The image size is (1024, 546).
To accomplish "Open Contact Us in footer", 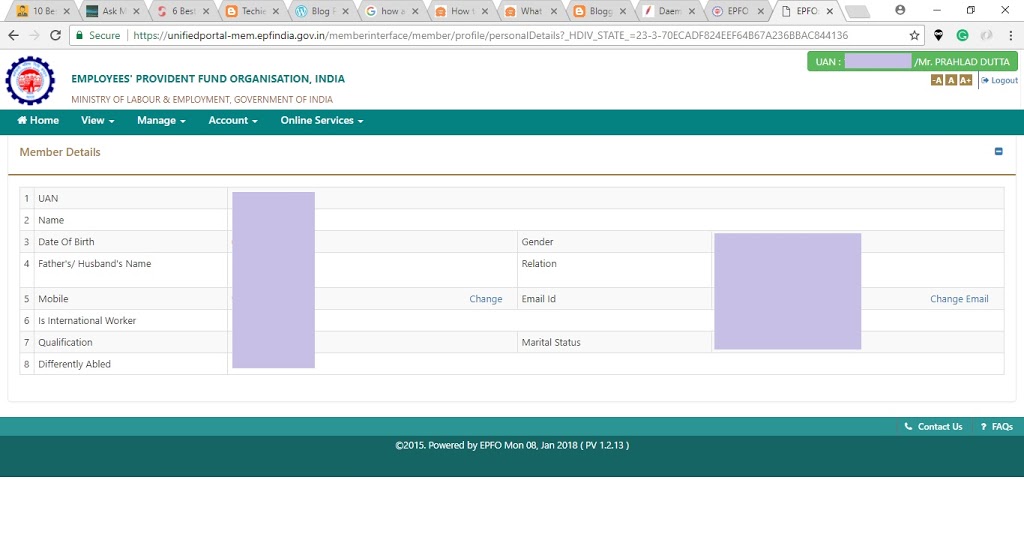I will 933,426.
